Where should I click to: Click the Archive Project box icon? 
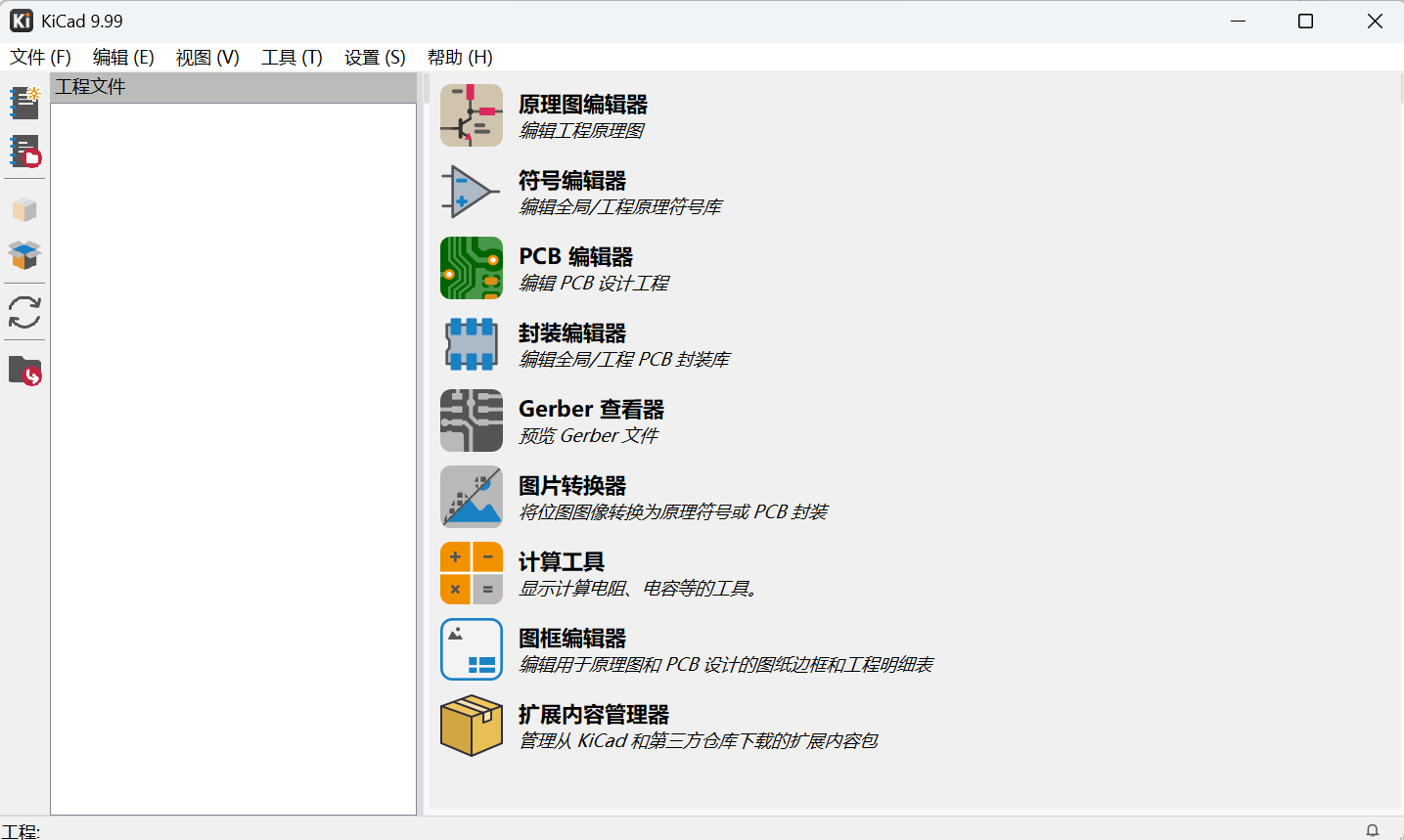[x=24, y=209]
